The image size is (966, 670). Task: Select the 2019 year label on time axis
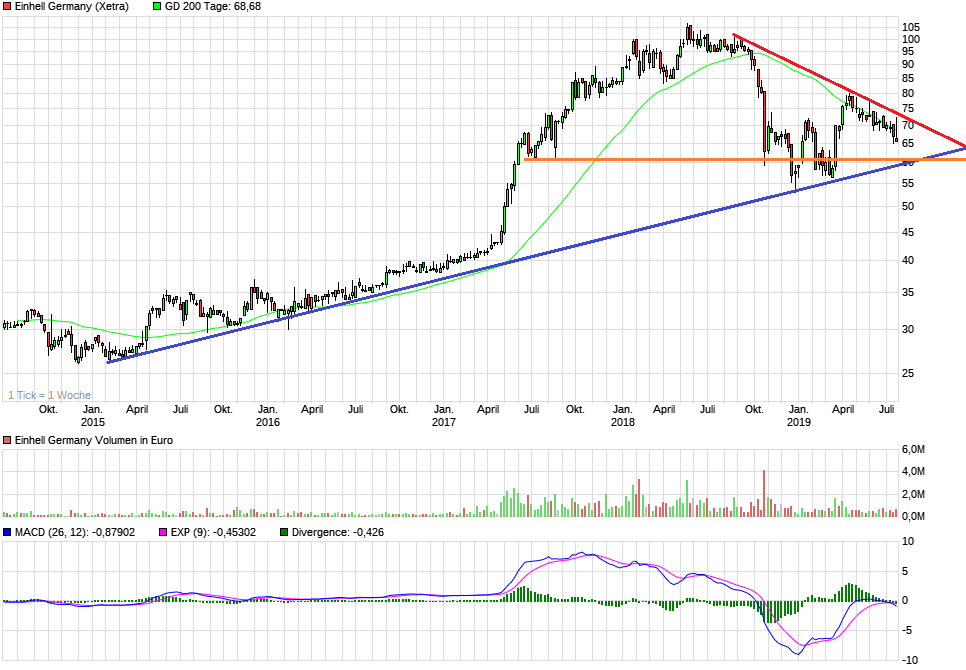[x=798, y=422]
